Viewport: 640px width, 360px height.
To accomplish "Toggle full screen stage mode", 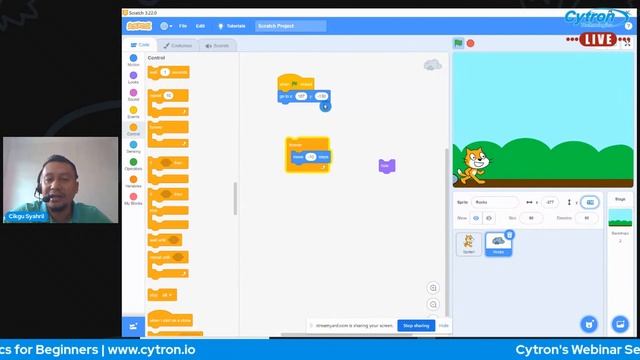I will coord(627,43).
